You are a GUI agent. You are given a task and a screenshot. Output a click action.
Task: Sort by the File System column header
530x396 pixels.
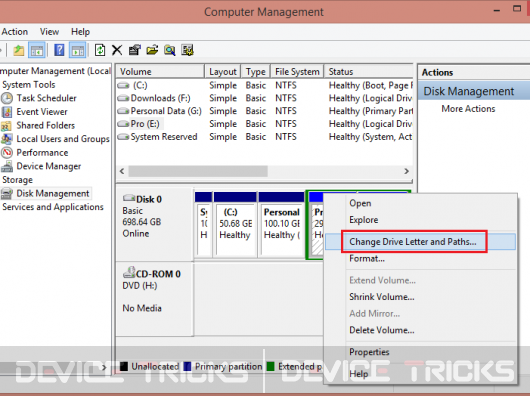tap(297, 72)
